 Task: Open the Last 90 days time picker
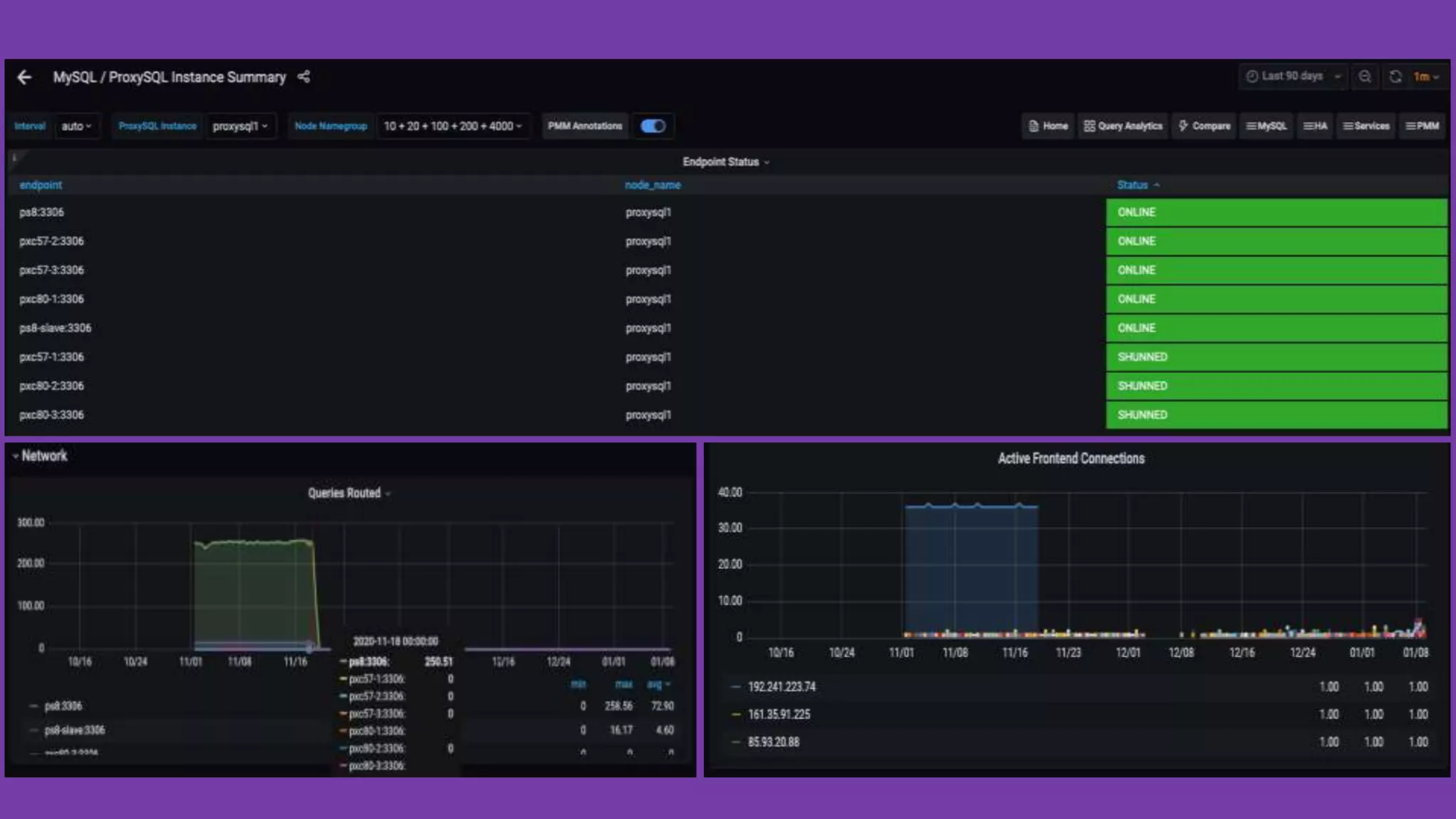click(1293, 77)
